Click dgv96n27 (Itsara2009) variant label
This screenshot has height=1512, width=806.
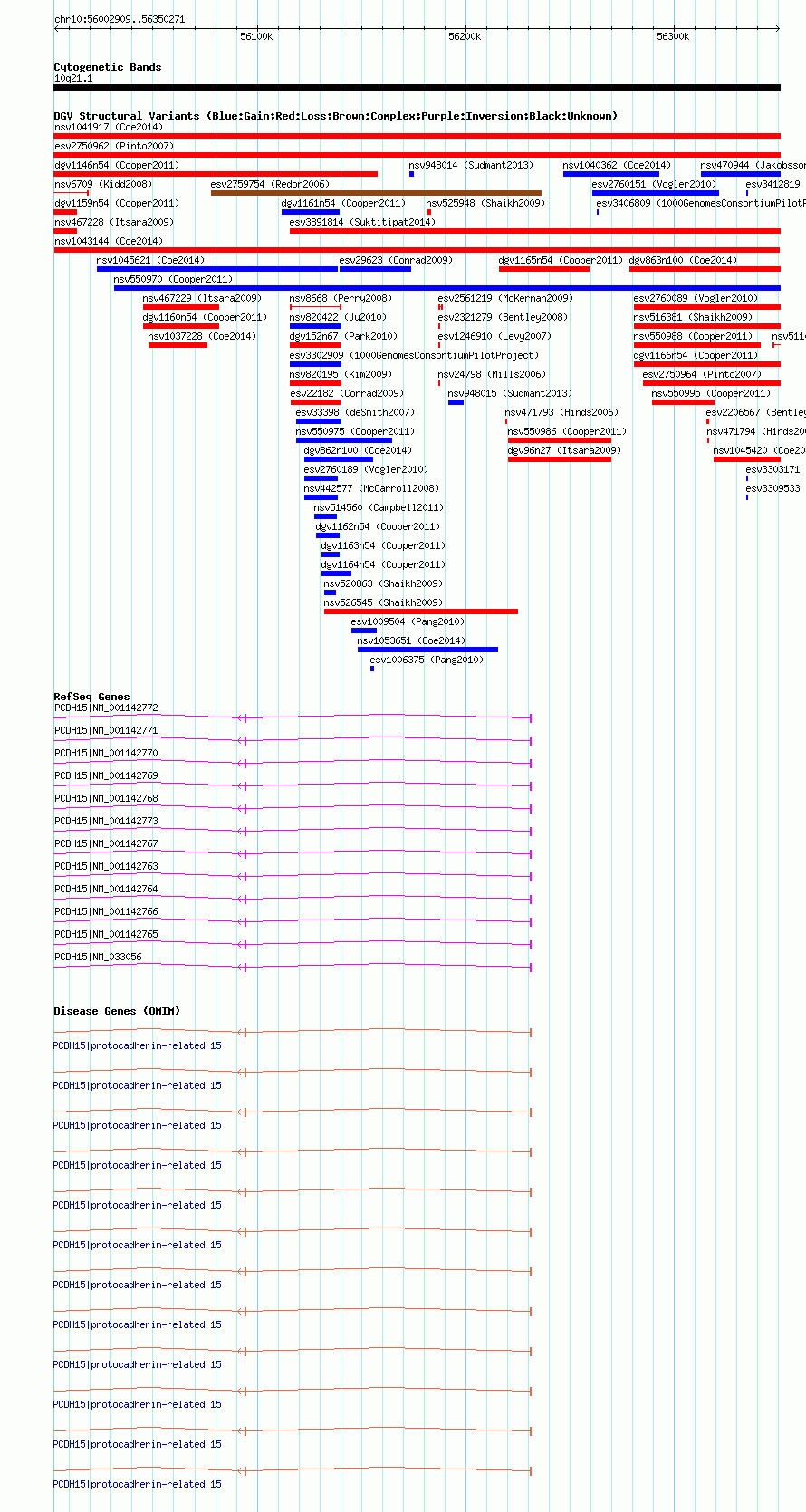tap(564, 450)
